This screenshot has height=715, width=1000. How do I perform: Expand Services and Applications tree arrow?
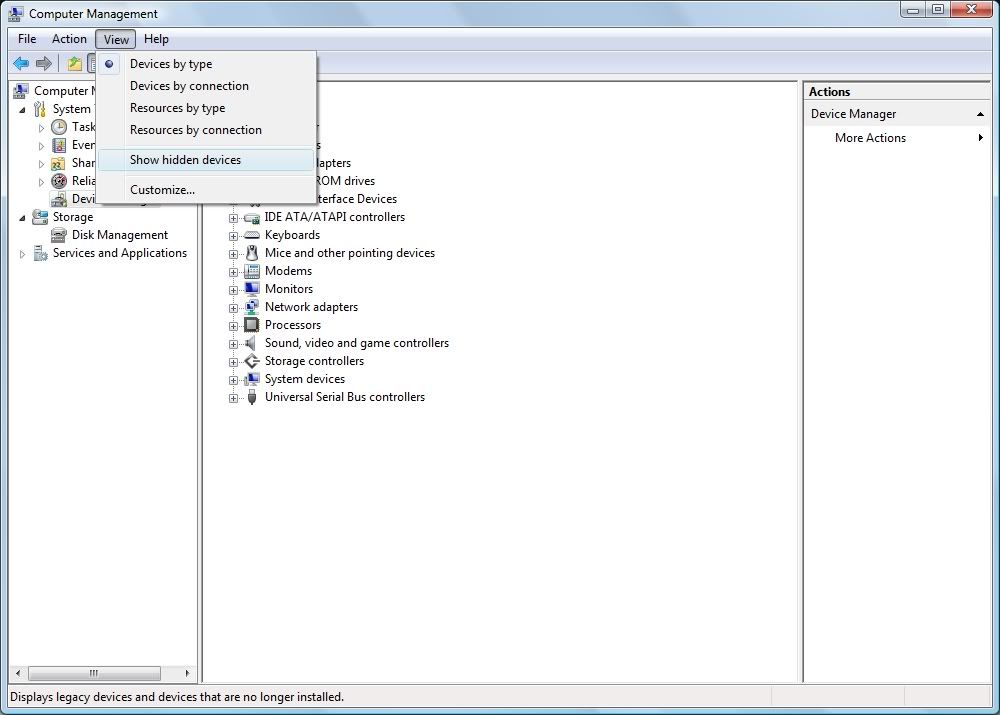click(x=22, y=254)
